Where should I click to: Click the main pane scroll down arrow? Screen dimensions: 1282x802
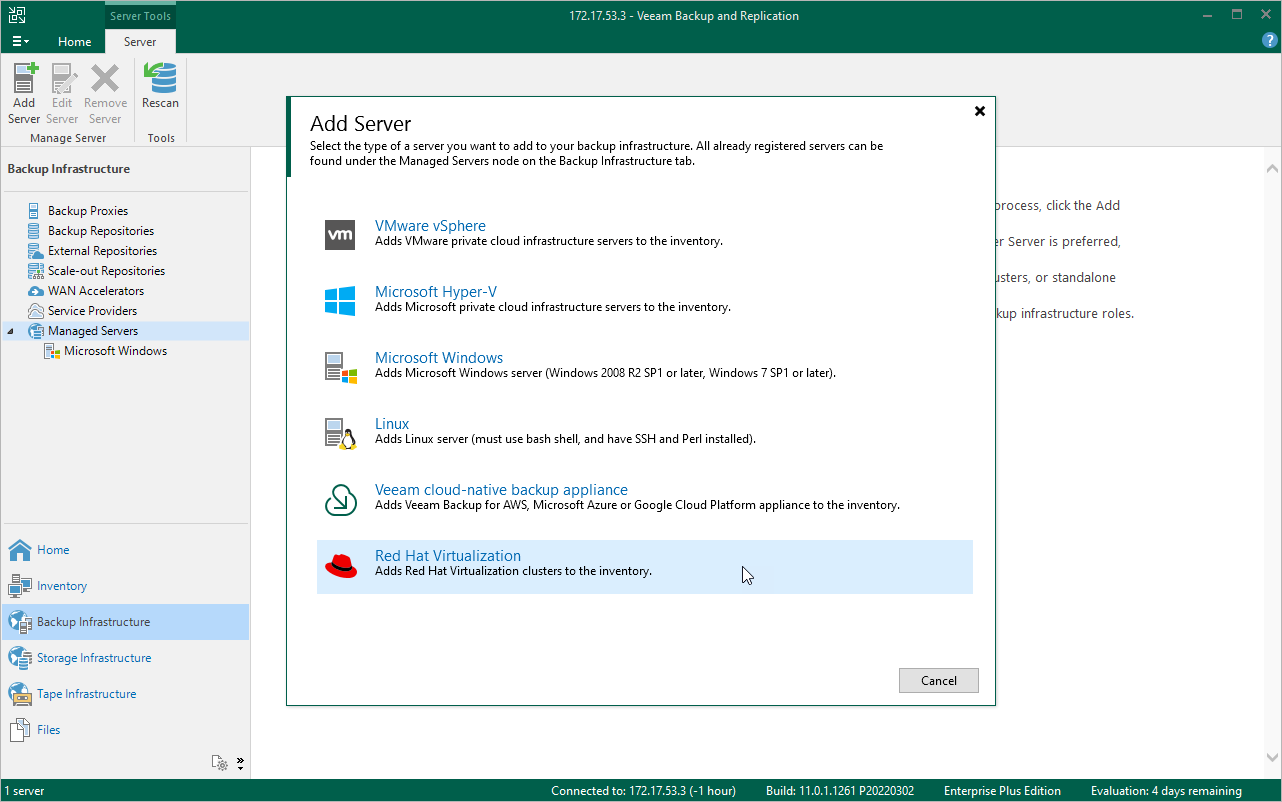[1272, 756]
